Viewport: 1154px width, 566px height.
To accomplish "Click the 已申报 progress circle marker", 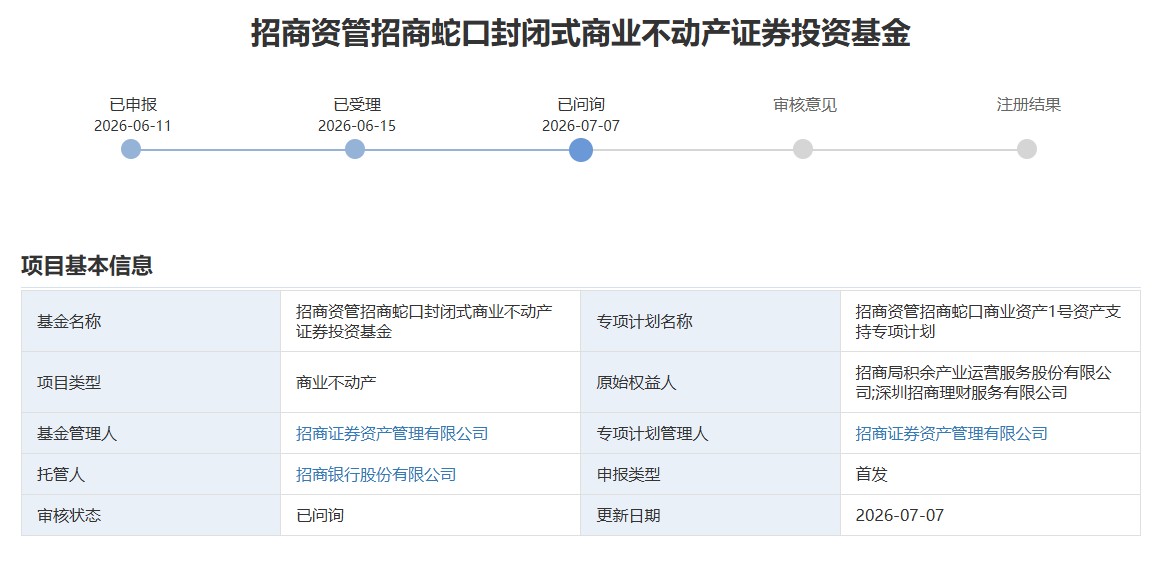I will pos(131,149).
